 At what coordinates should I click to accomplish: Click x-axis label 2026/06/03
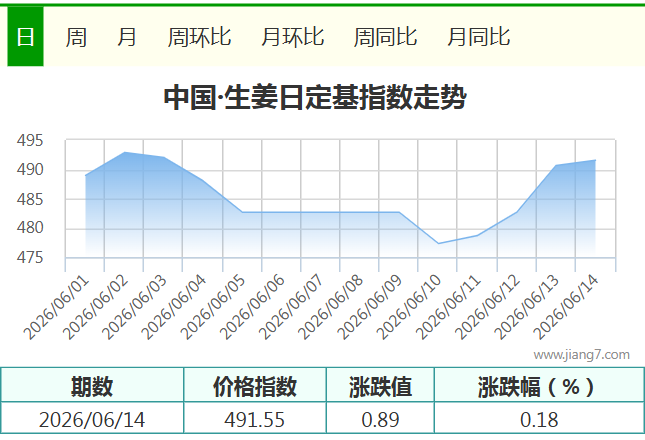click(x=135, y=307)
